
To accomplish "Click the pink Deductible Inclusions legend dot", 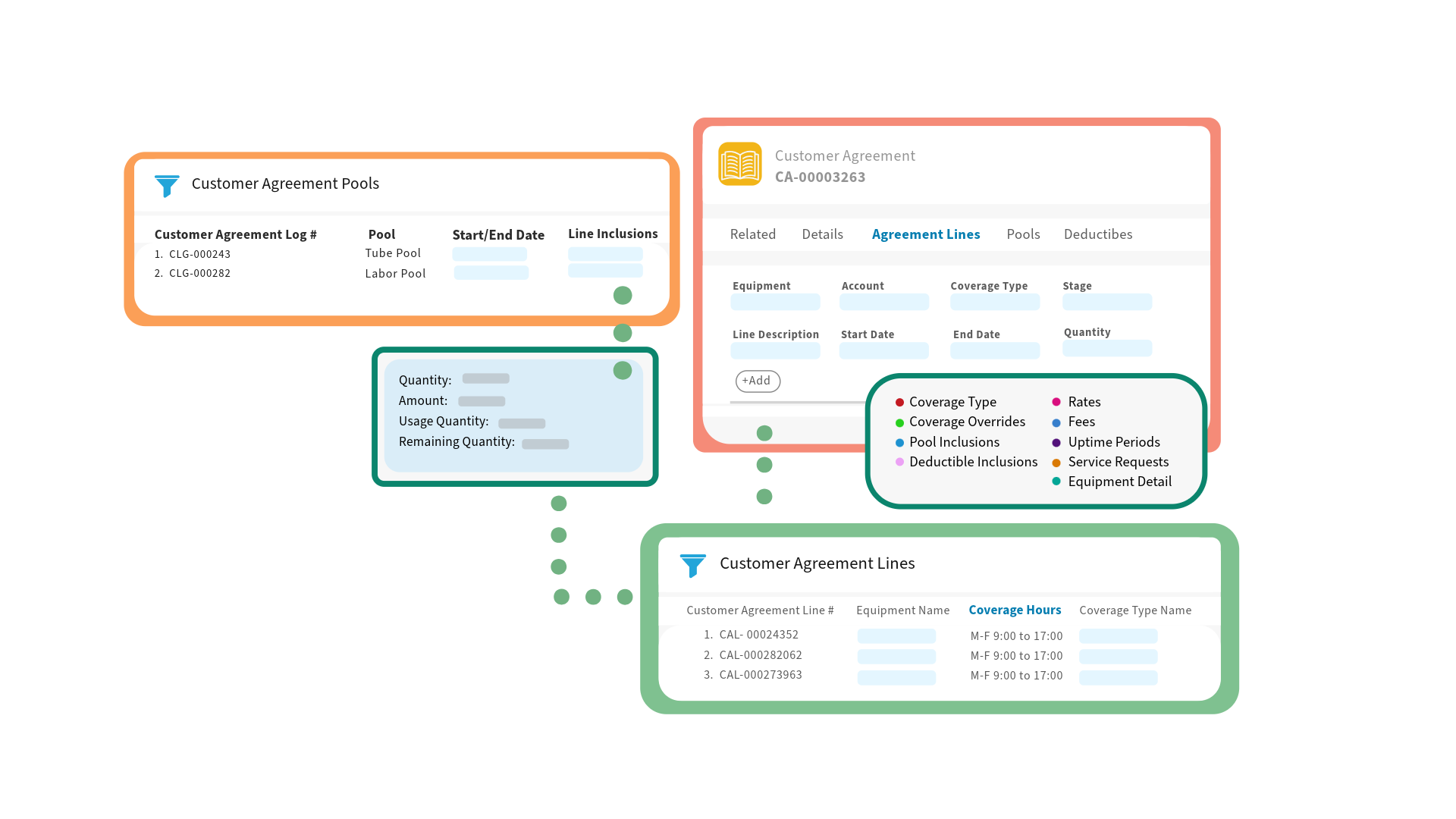I will [899, 462].
